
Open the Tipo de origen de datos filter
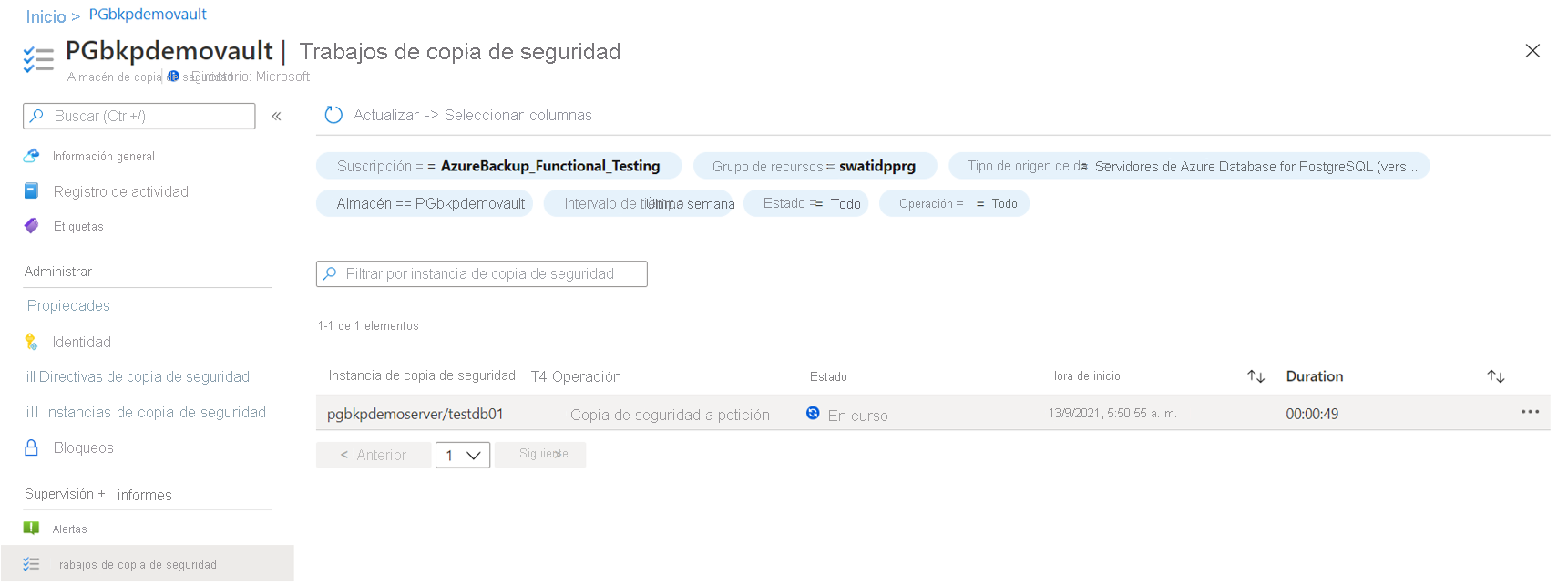pyautogui.click(x=1189, y=166)
